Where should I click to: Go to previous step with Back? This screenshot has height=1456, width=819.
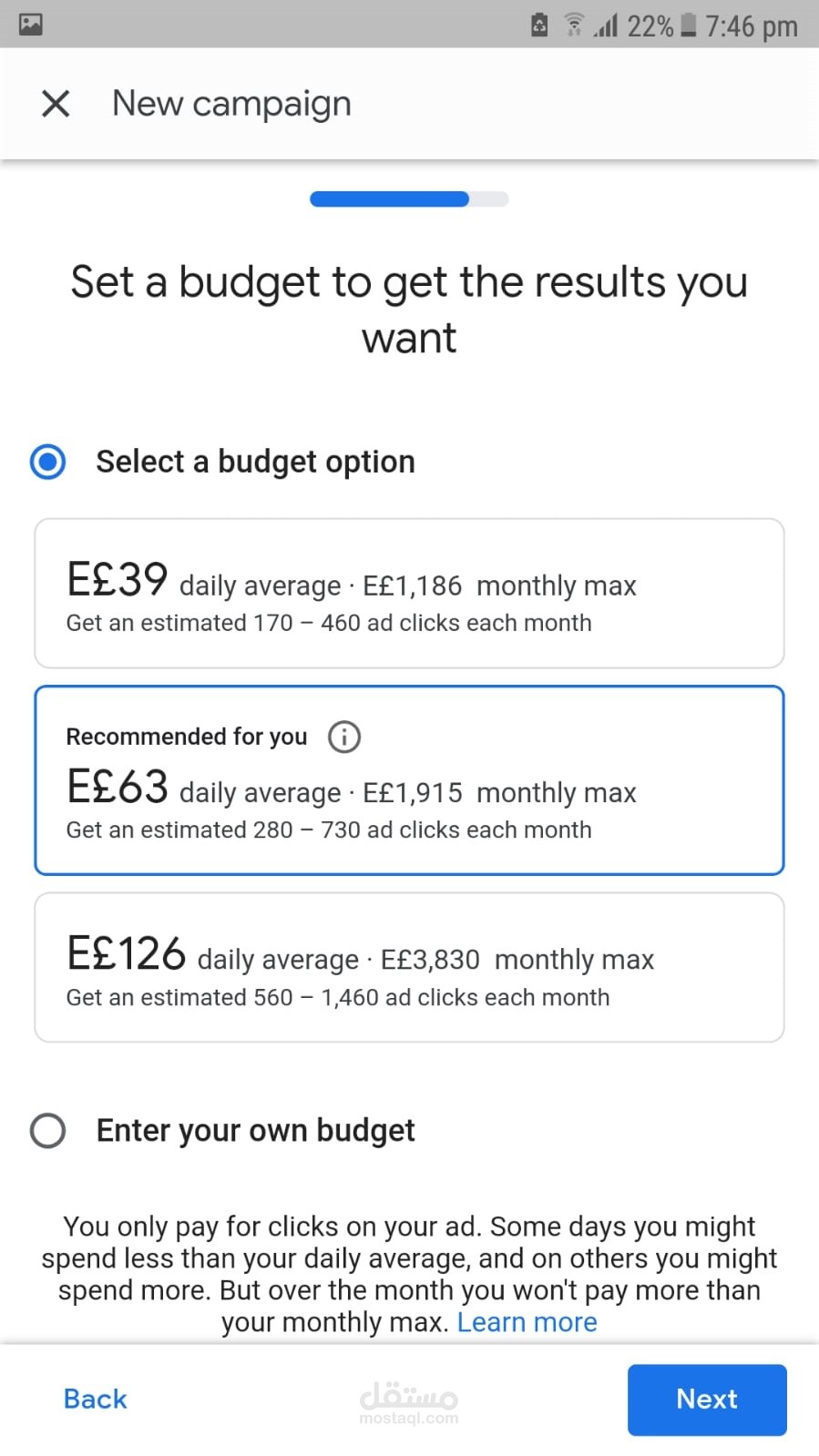(x=96, y=1399)
